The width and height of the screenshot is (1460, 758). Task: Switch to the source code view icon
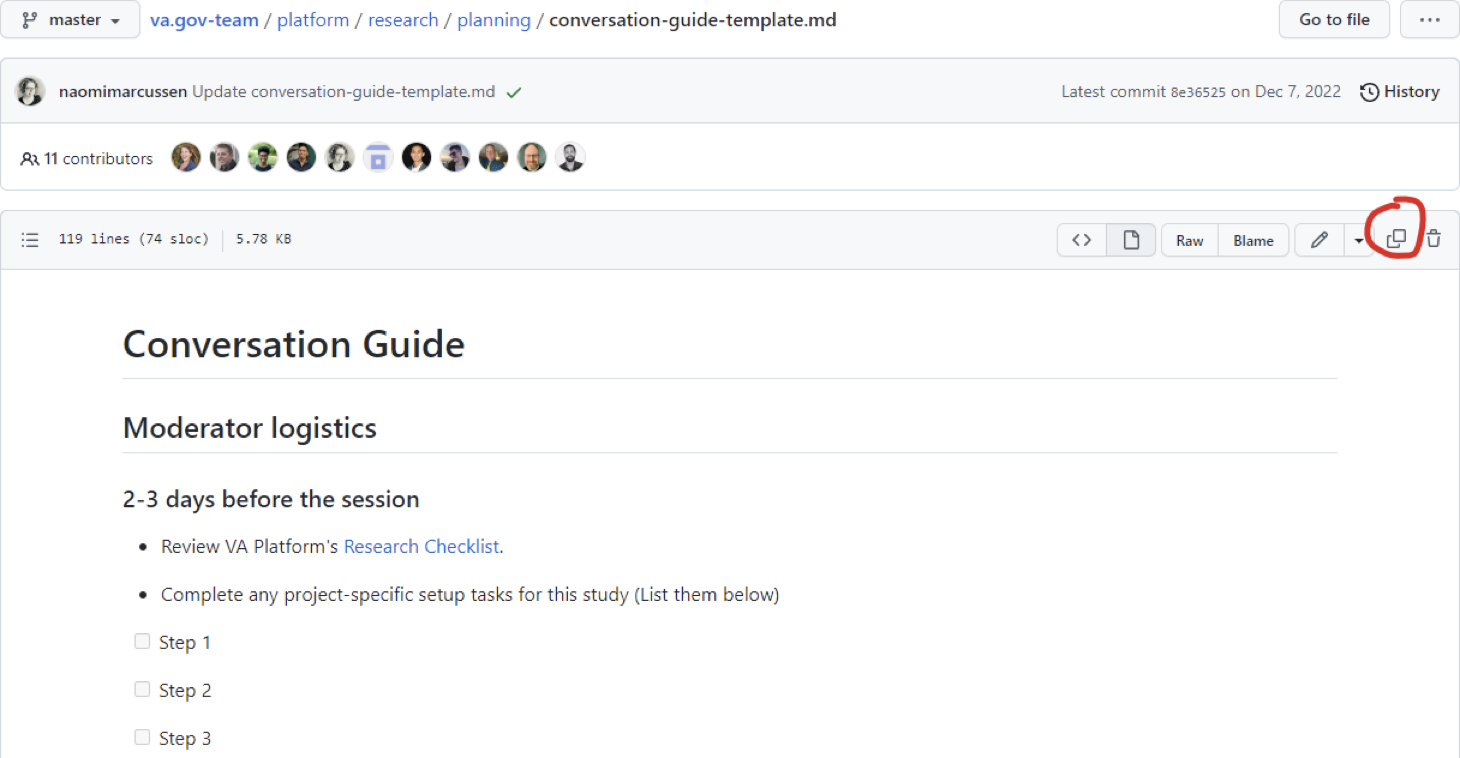(1081, 240)
